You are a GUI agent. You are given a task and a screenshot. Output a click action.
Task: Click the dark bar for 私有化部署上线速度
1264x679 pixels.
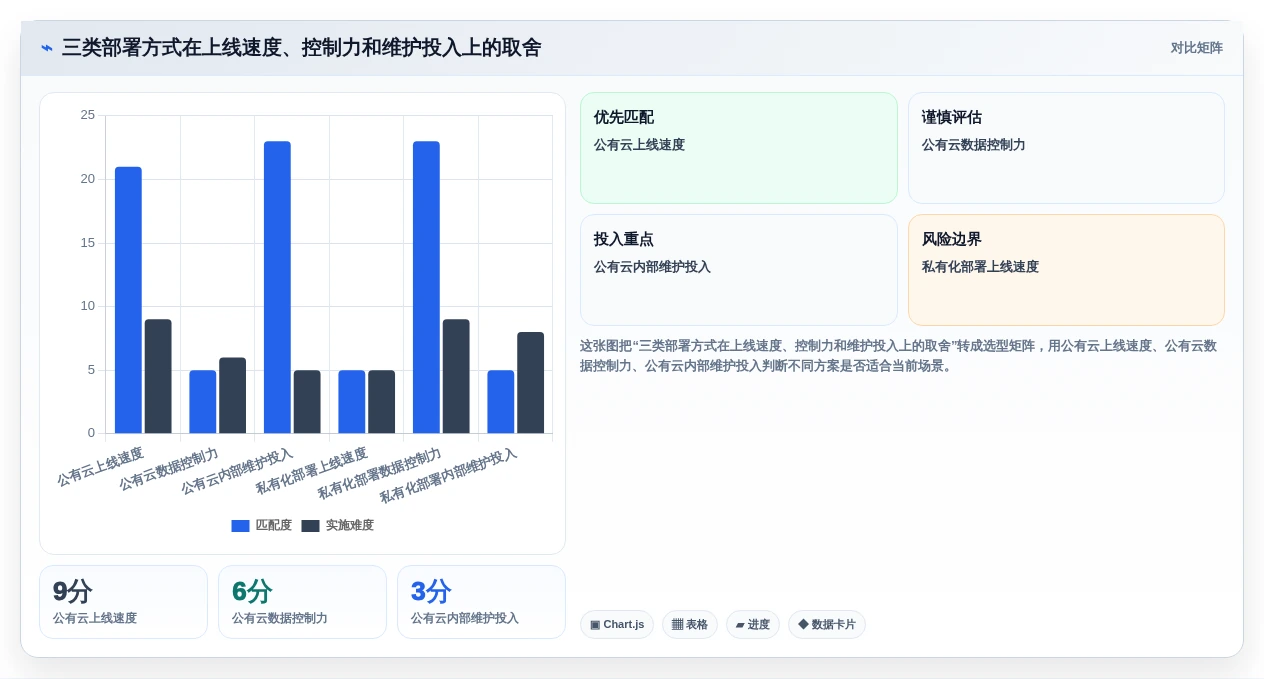[382, 402]
